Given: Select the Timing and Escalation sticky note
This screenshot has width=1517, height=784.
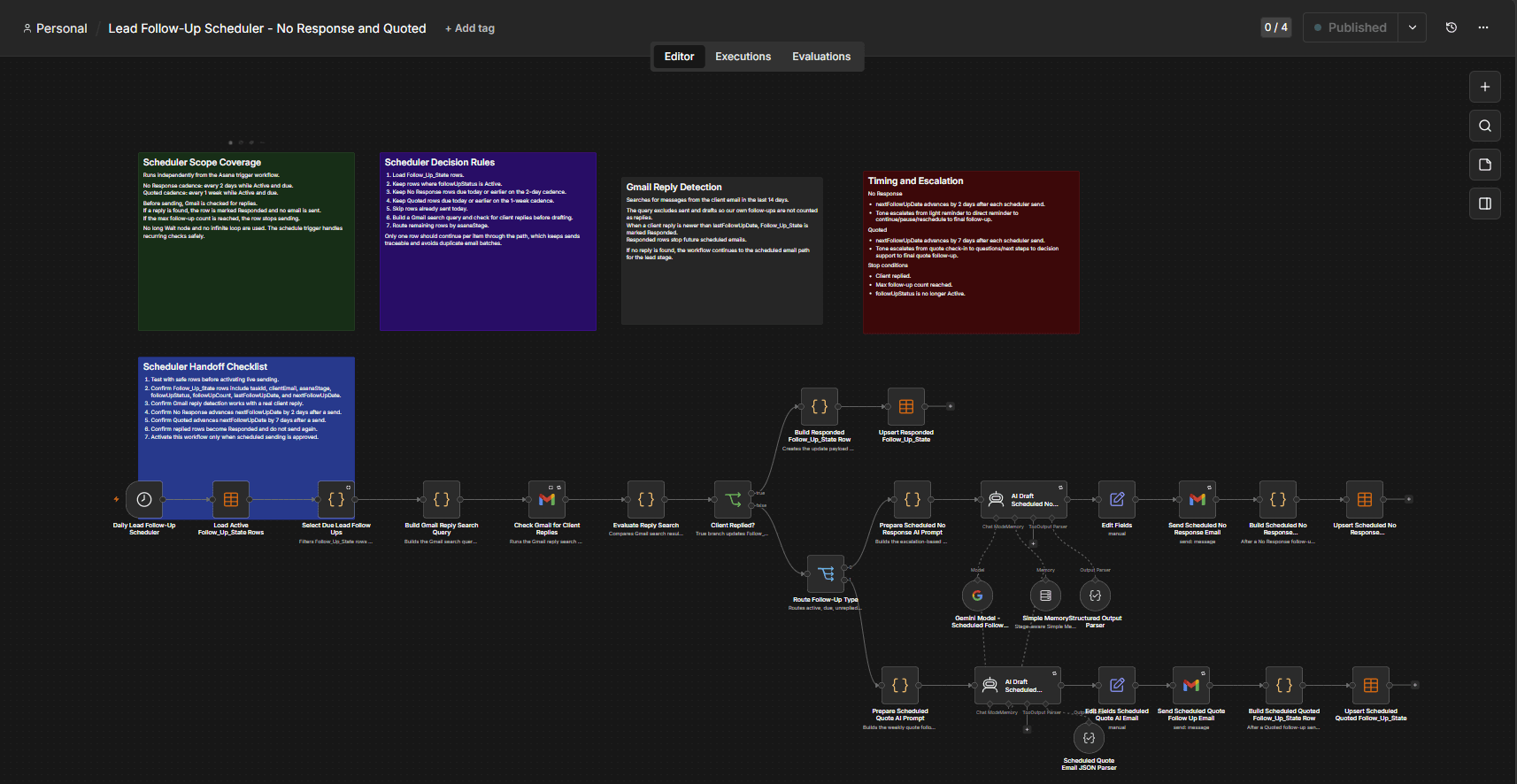Looking at the screenshot, I should [971, 252].
